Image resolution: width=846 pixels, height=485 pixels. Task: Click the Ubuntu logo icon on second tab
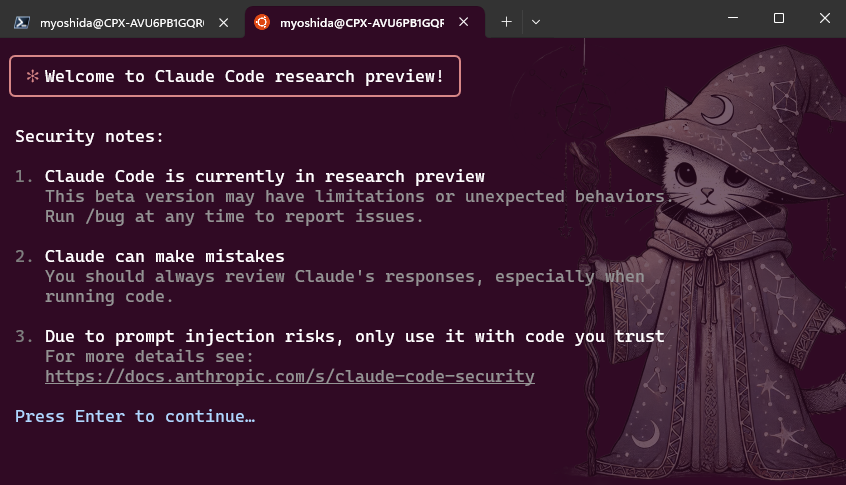coord(262,22)
